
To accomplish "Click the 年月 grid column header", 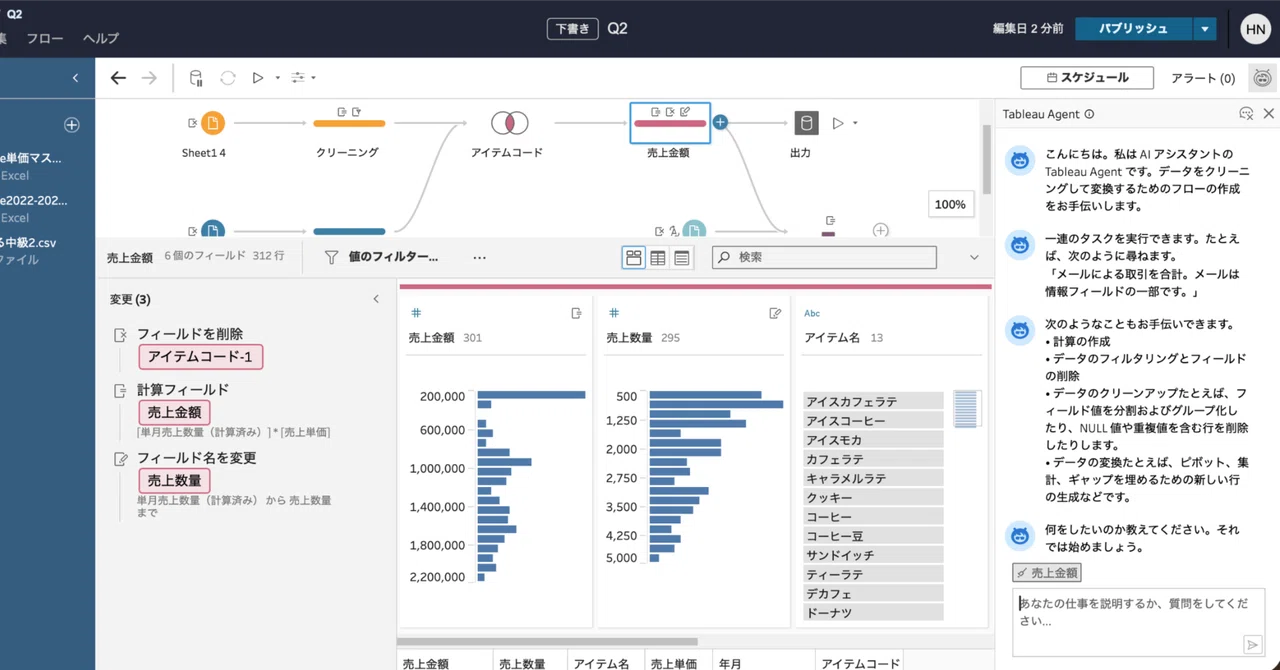I will 730,663.
